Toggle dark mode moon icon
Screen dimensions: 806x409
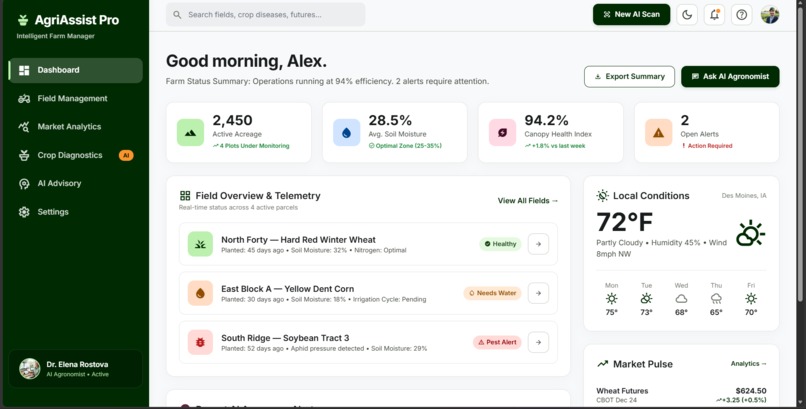[x=687, y=15]
